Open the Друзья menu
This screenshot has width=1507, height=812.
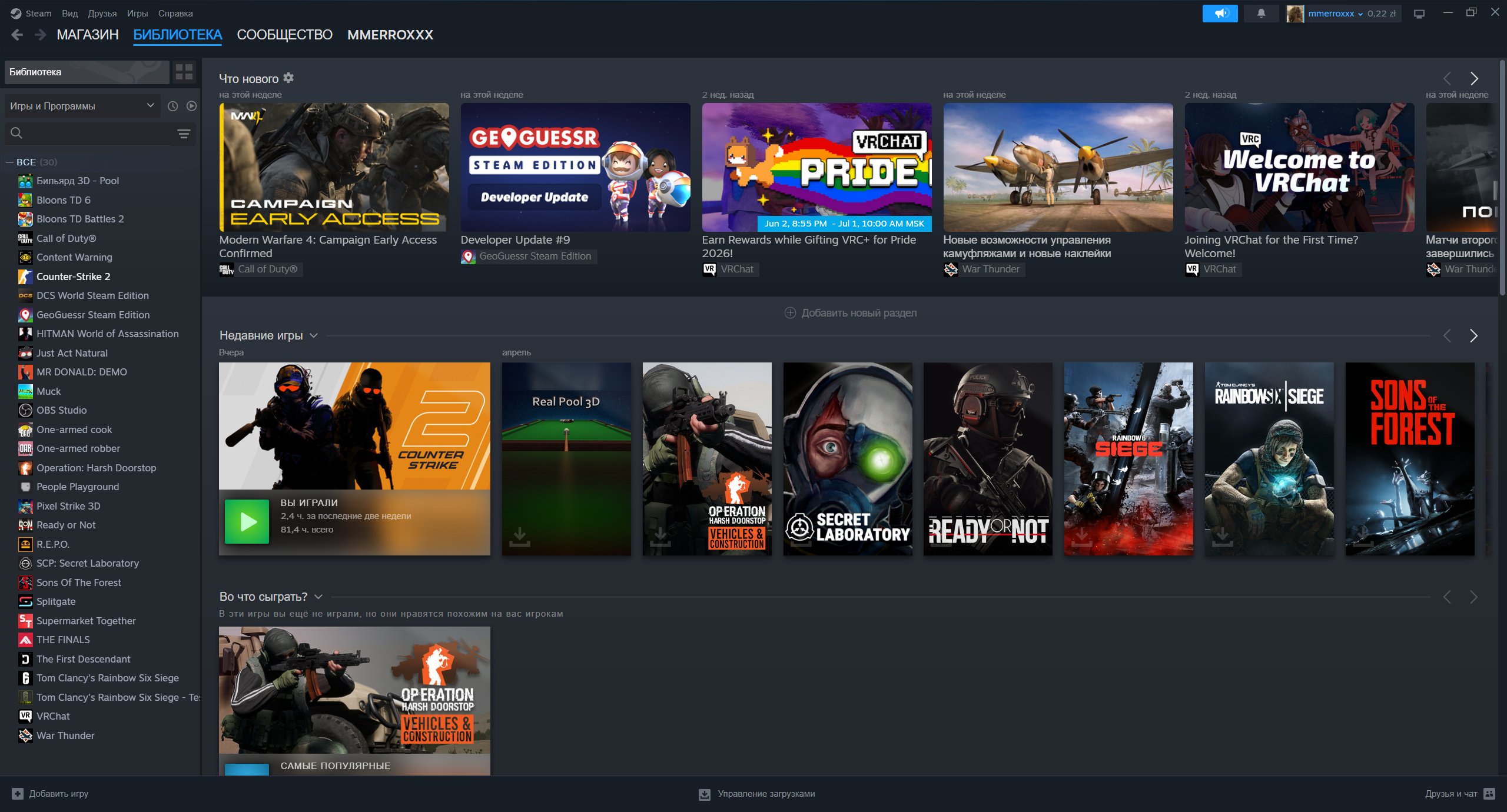[102, 13]
